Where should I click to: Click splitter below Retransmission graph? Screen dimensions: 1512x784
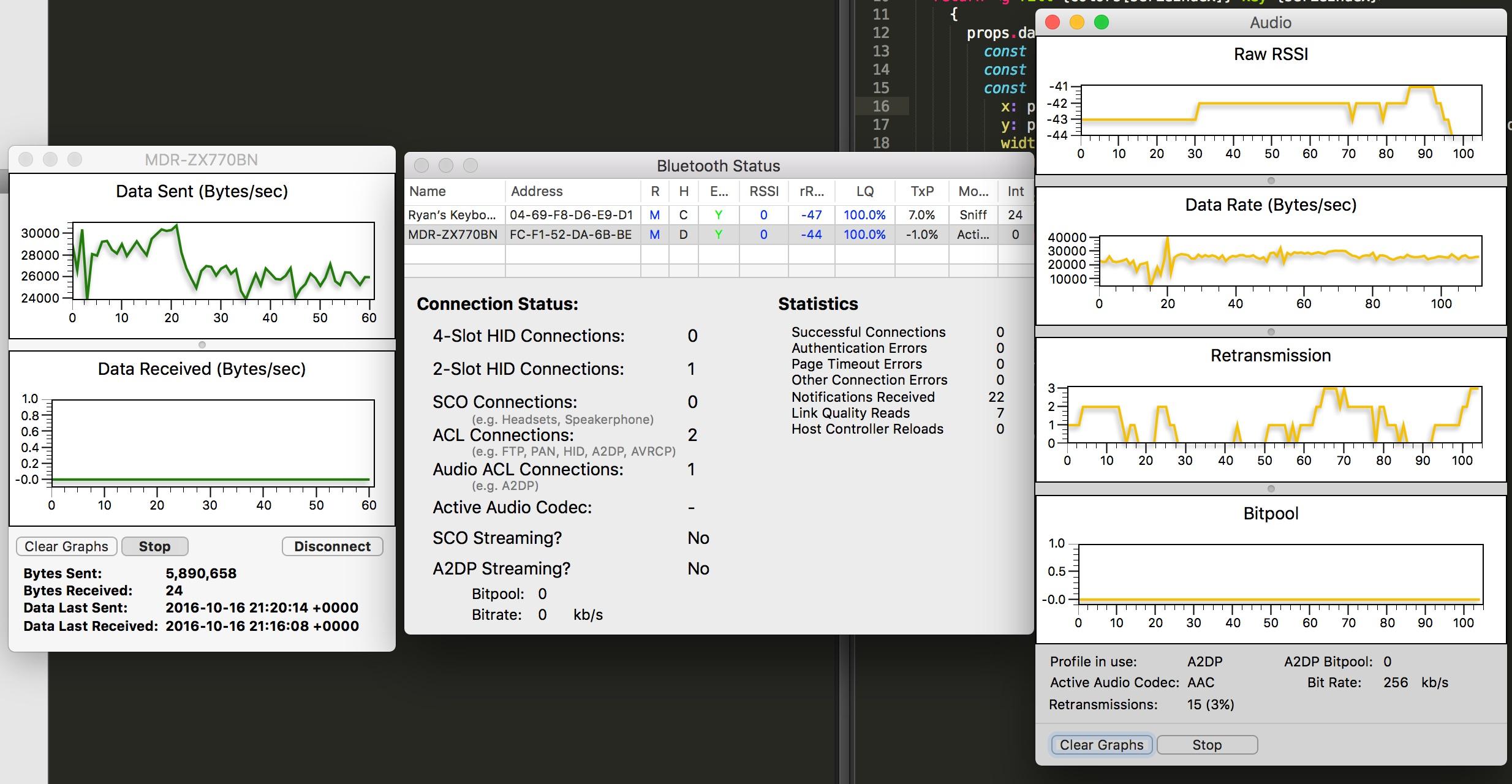point(1271,489)
